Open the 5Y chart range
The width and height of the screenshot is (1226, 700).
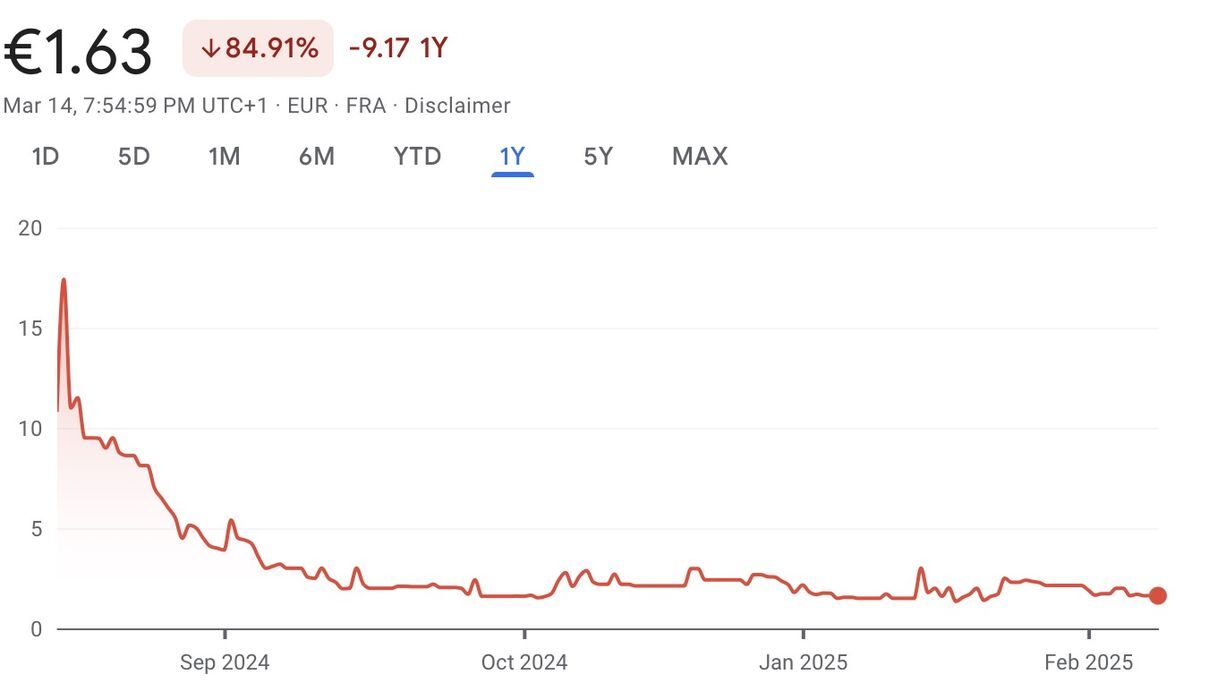(x=598, y=157)
